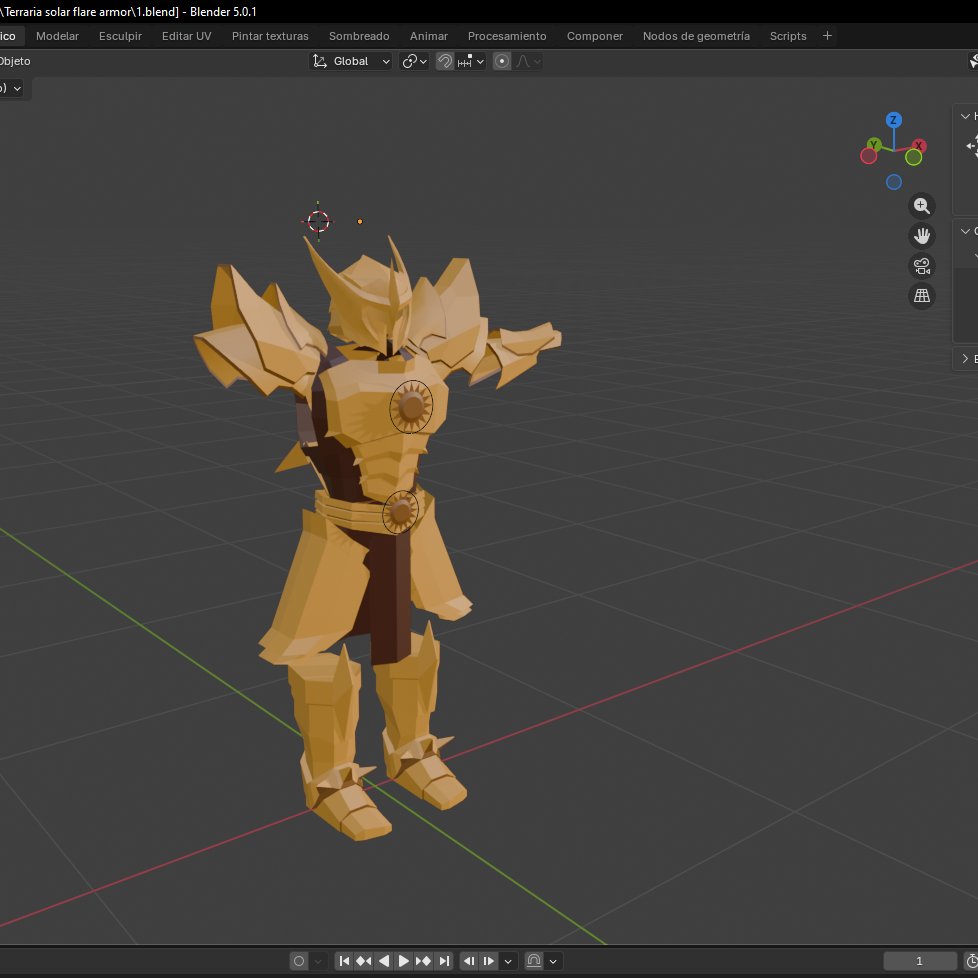The image size is (978, 978).
Task: Toggle proportional editing for objects
Action: pyautogui.click(x=502, y=61)
